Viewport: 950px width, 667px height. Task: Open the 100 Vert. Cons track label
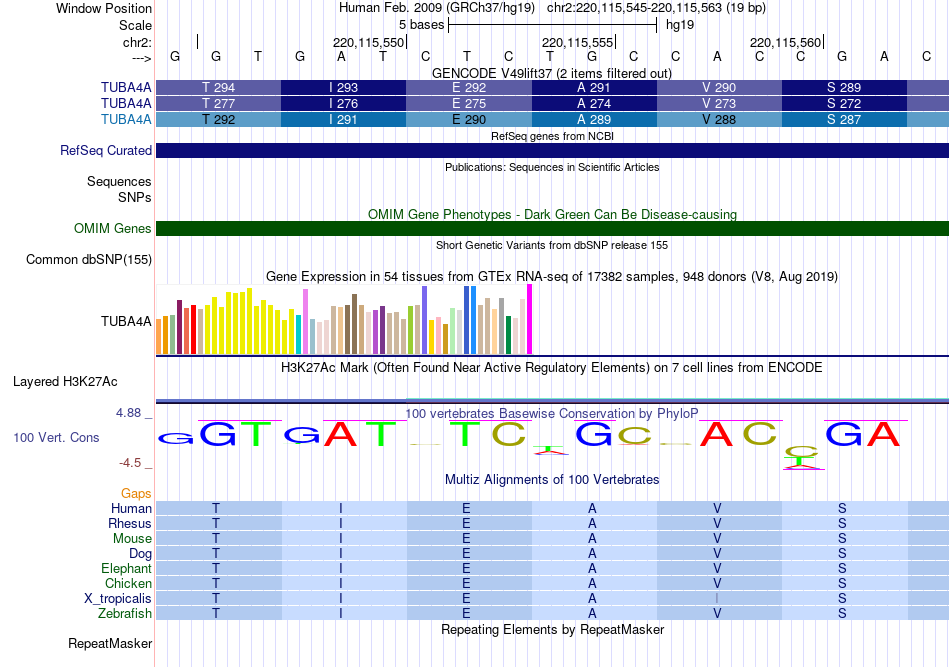pyautogui.click(x=56, y=437)
